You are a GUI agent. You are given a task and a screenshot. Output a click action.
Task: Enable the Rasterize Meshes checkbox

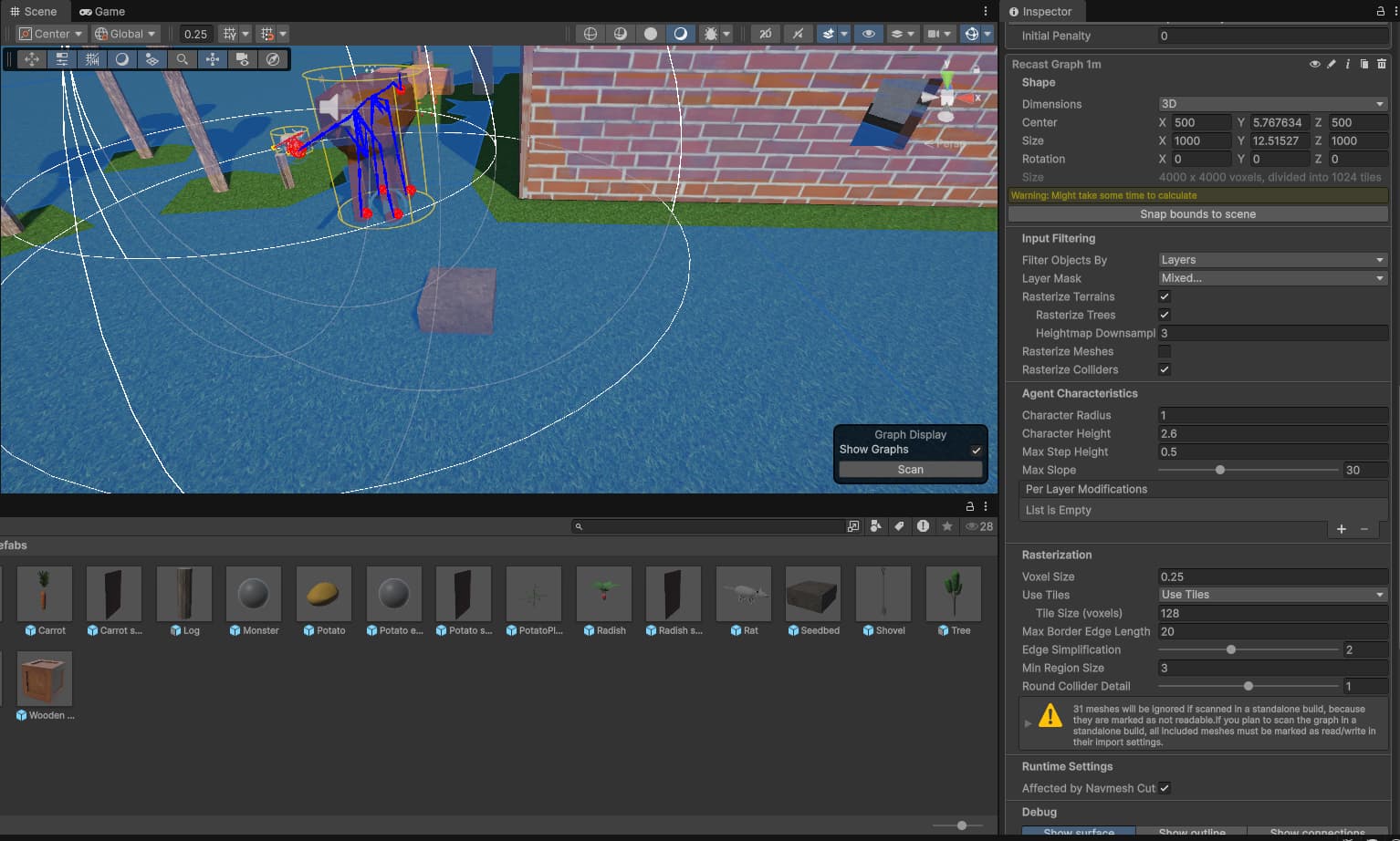(1165, 351)
